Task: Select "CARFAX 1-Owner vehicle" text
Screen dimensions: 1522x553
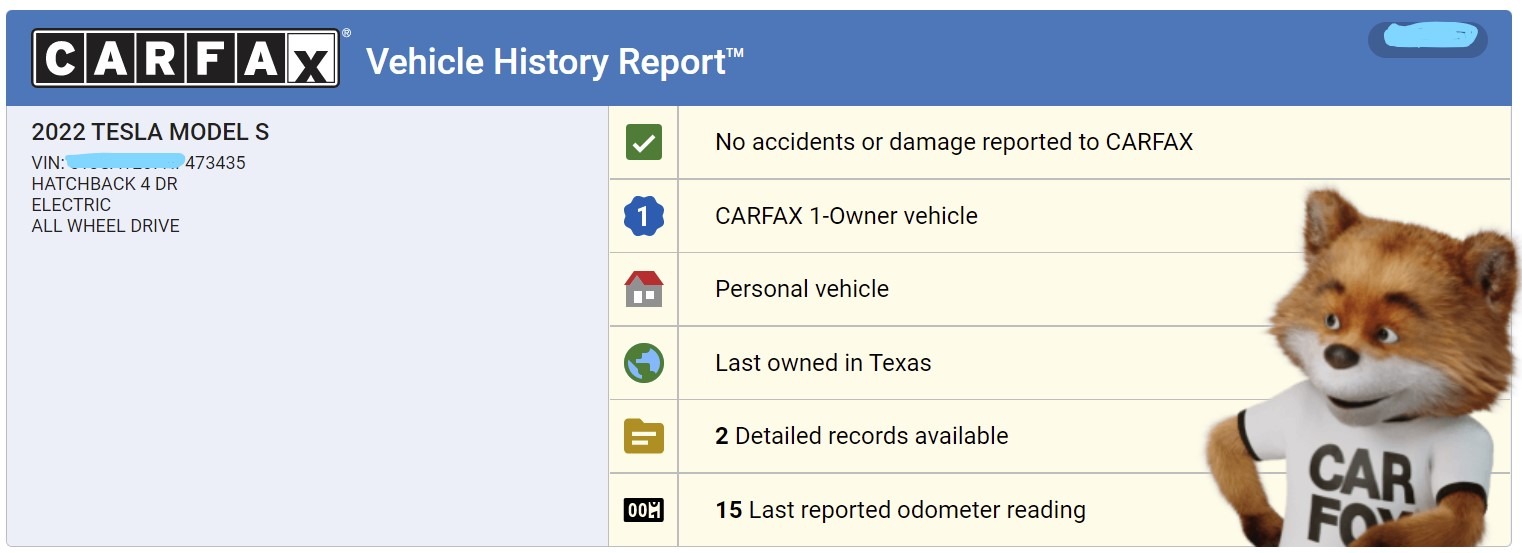Action: pos(845,216)
